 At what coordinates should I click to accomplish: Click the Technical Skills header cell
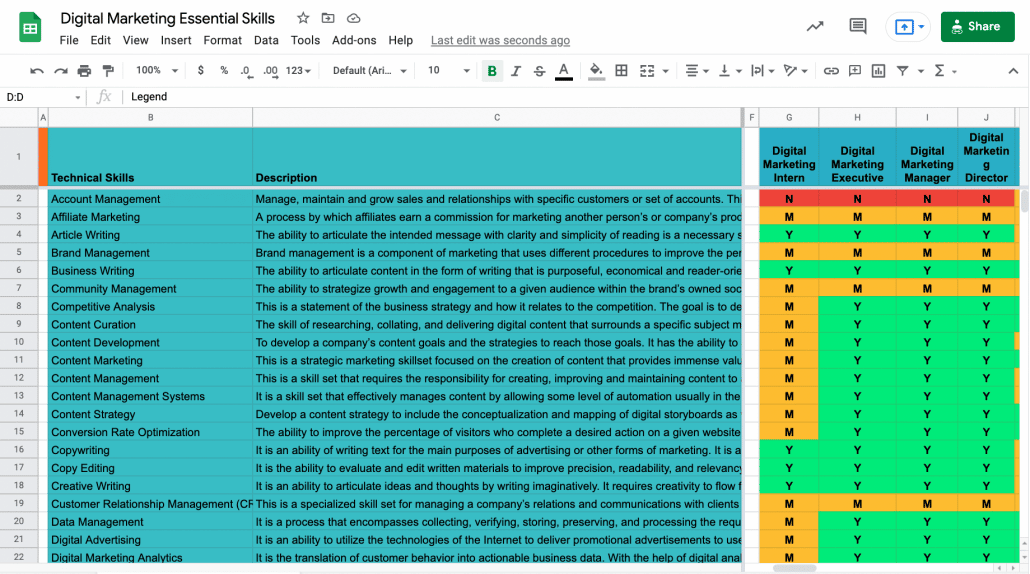coord(150,157)
